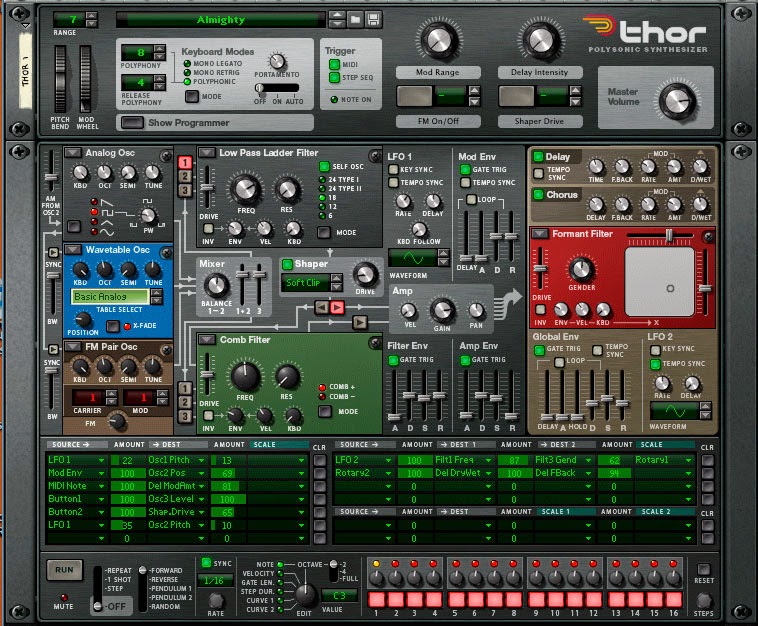
Task: Click the sequencer RUN button
Action: tap(64, 570)
